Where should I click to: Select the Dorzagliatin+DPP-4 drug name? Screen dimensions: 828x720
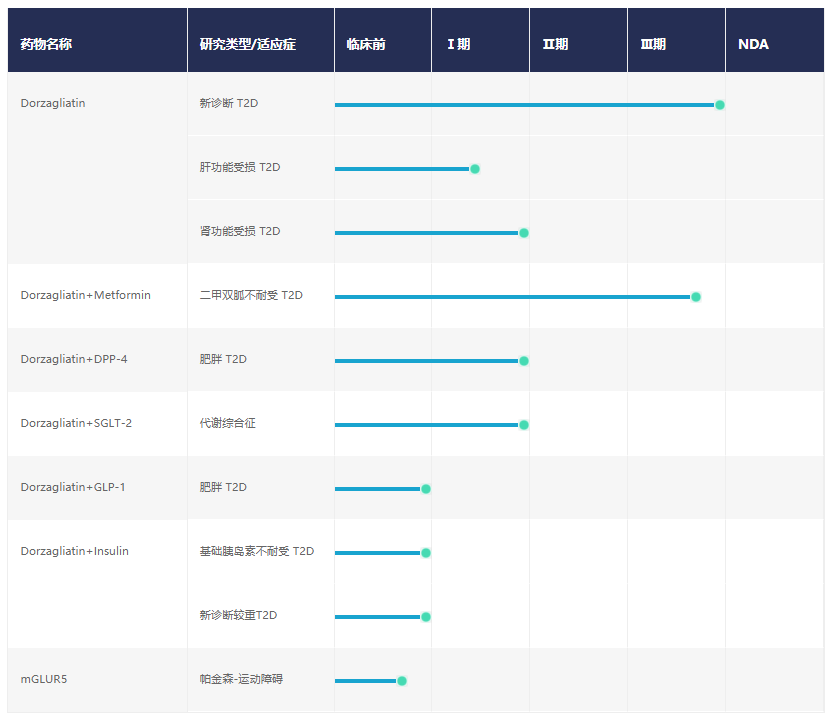pos(74,359)
